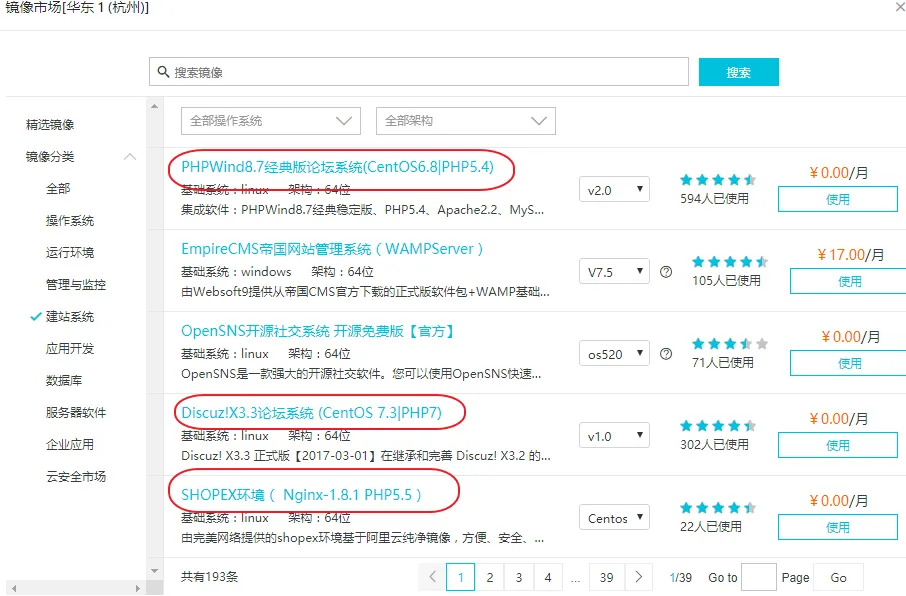Click 共有193条 total count
906x596 pixels.
coord(209,577)
